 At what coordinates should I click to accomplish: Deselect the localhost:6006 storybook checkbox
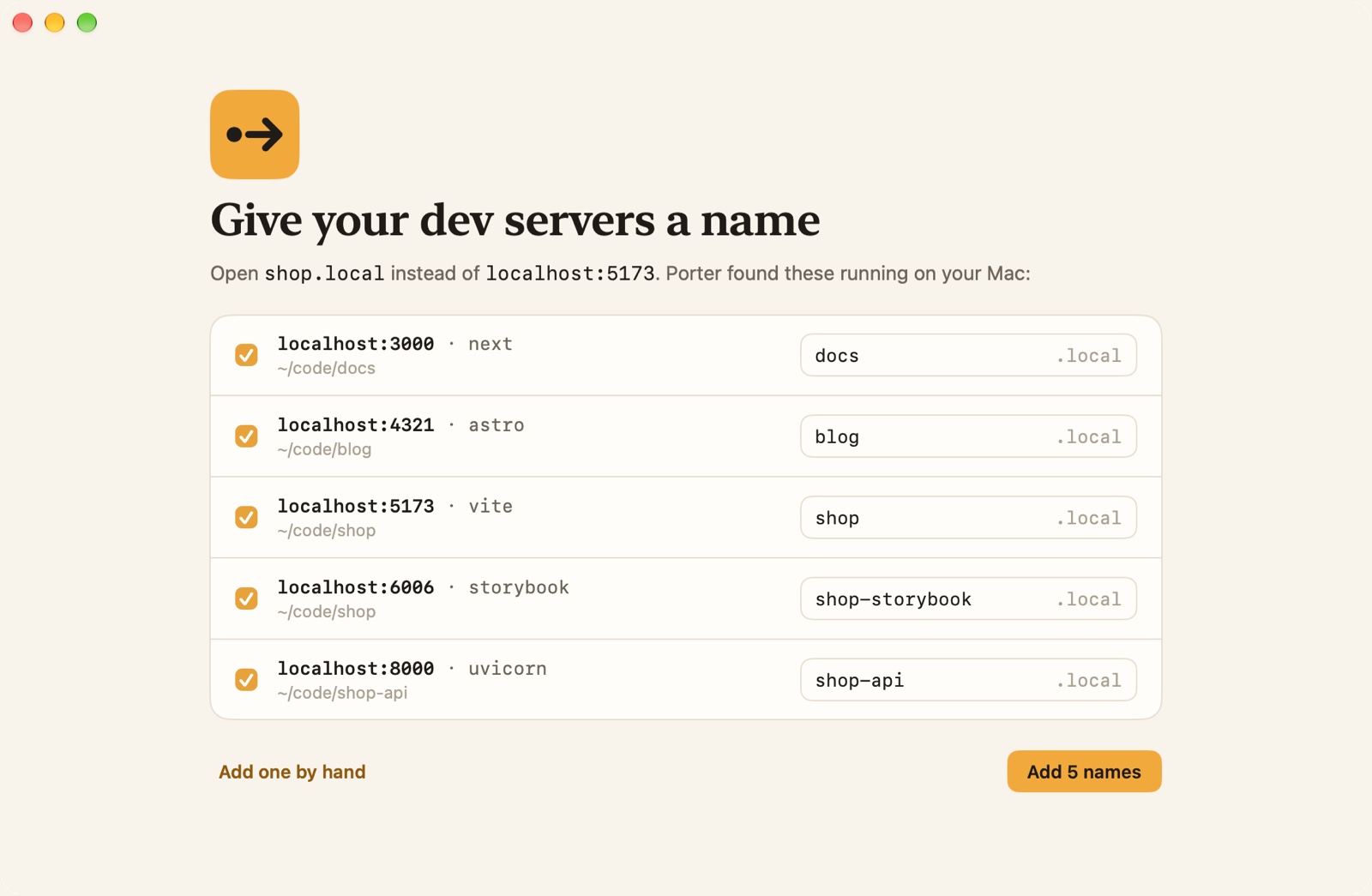point(246,598)
